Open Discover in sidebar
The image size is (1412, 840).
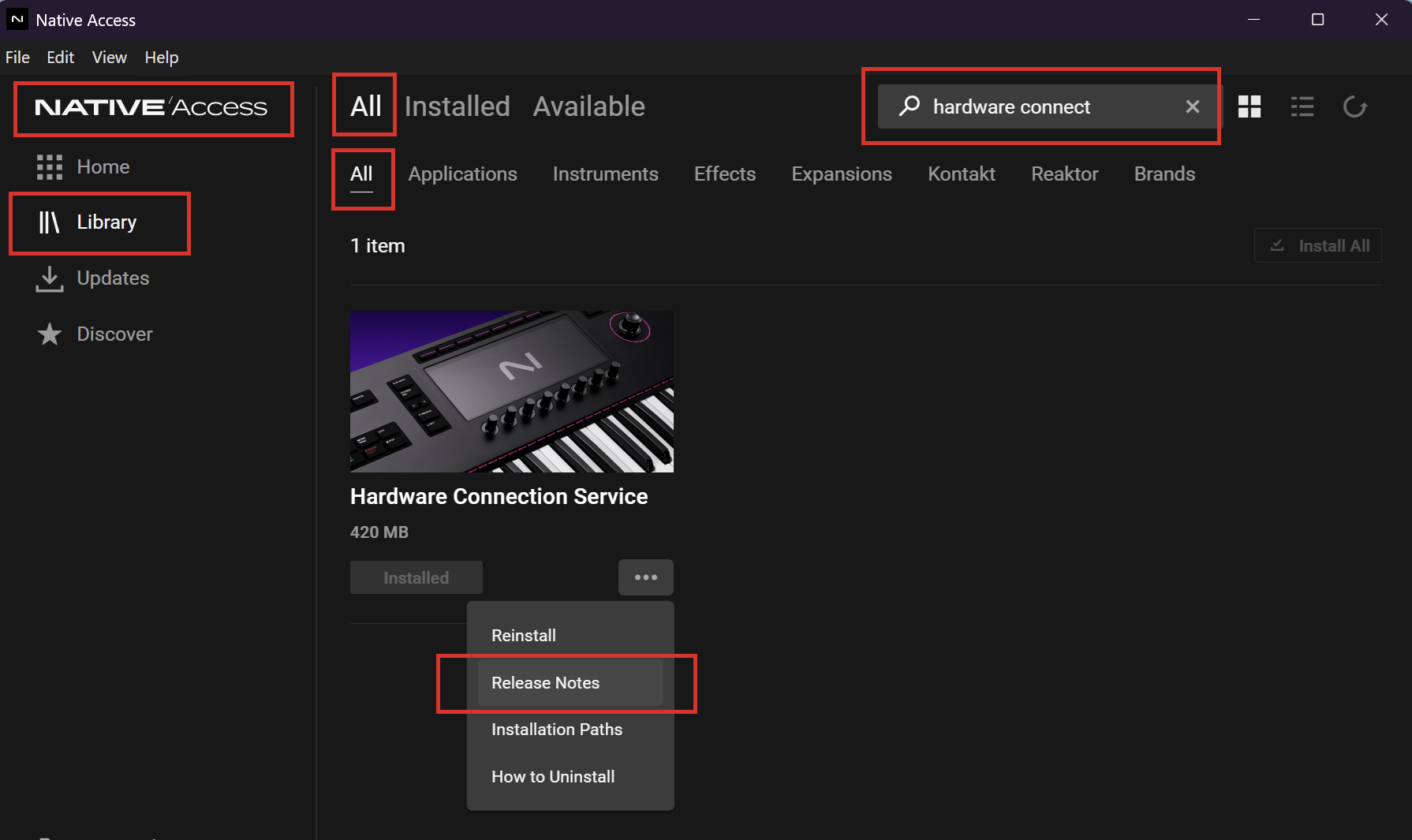click(114, 334)
